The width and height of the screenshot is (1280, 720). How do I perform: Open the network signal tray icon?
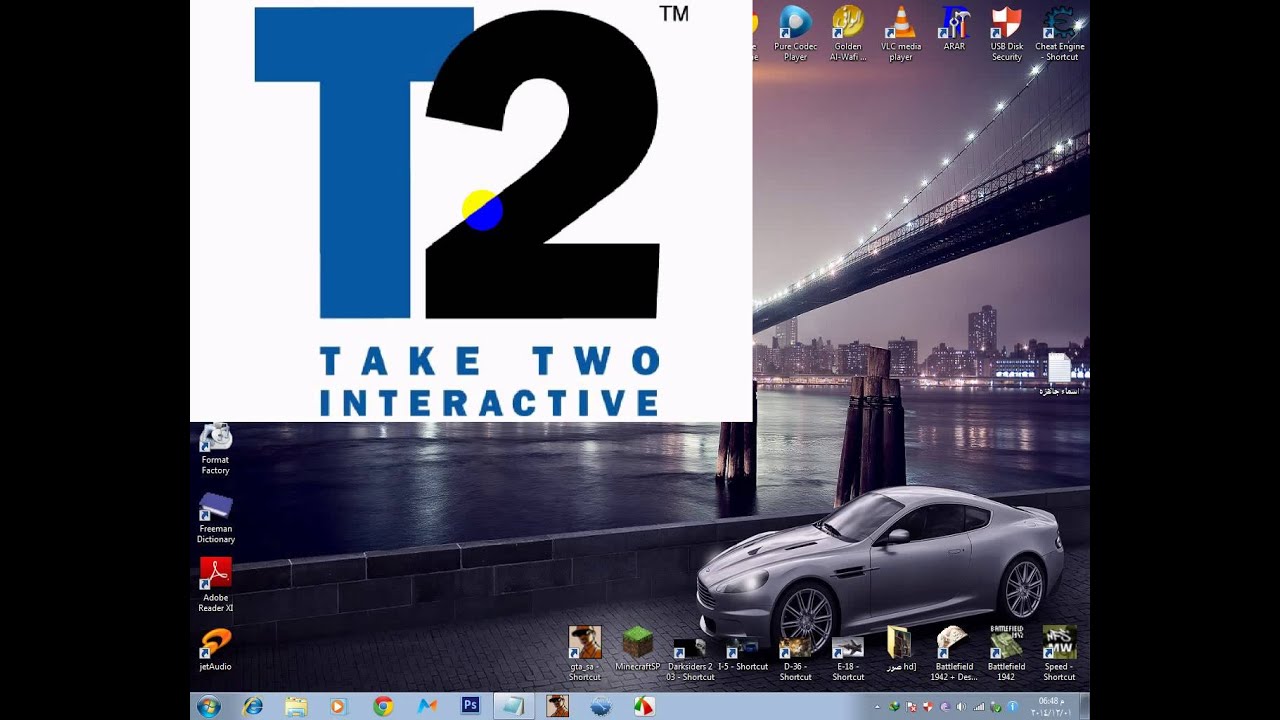point(979,707)
